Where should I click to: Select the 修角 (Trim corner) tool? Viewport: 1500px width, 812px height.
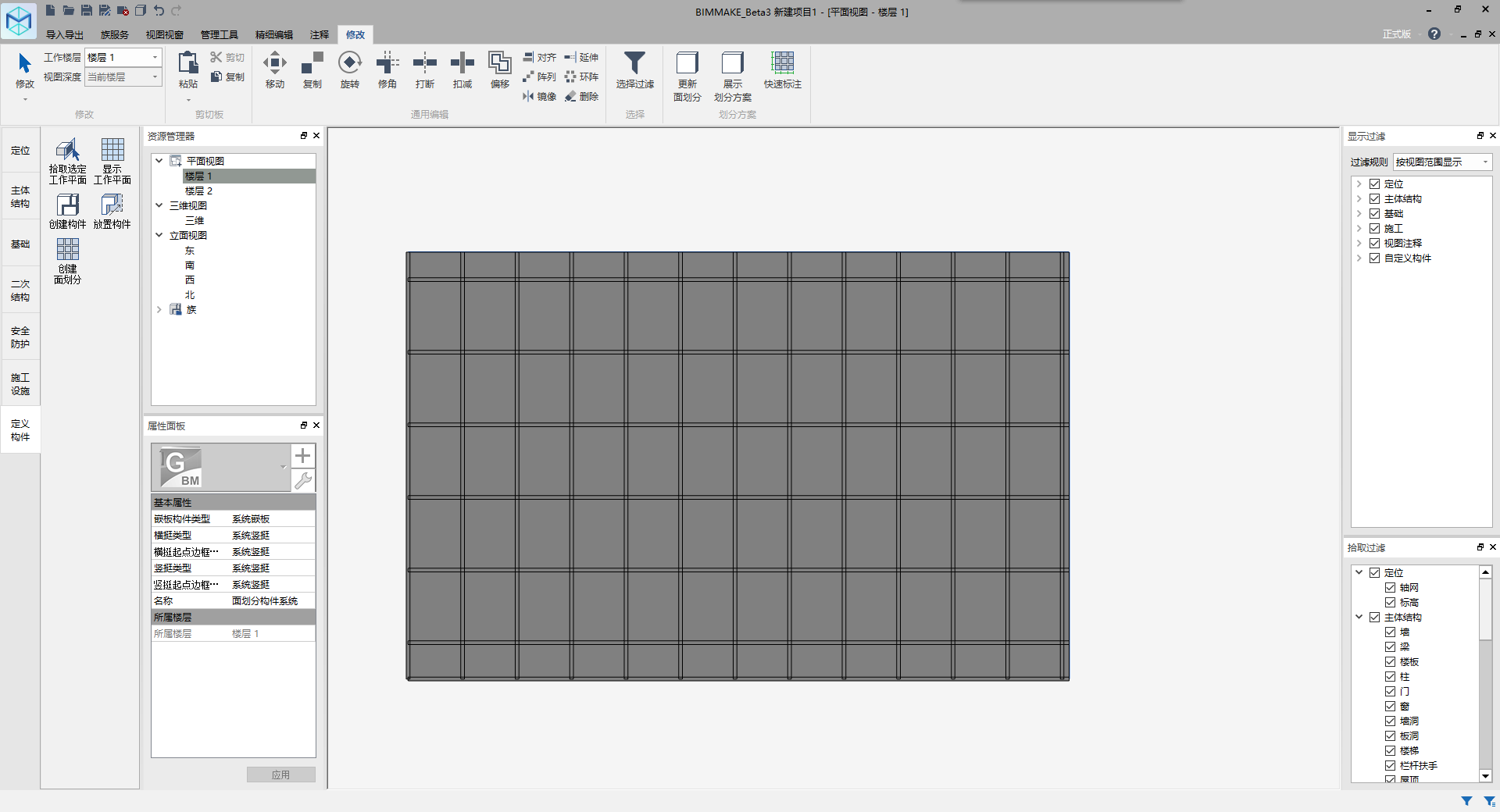387,69
